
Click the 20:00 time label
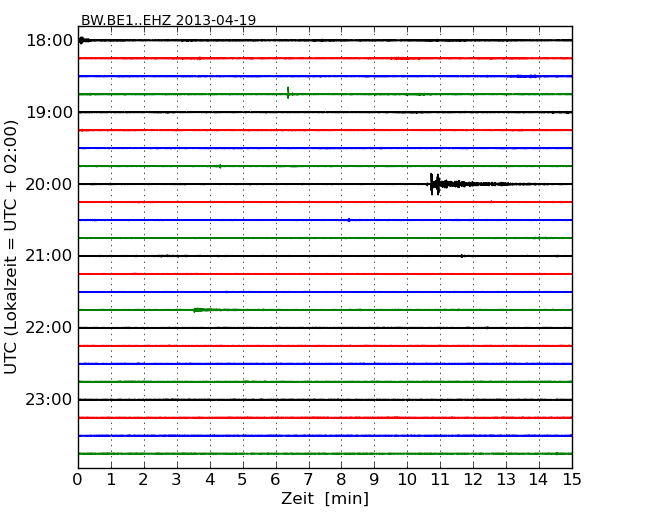point(49,184)
